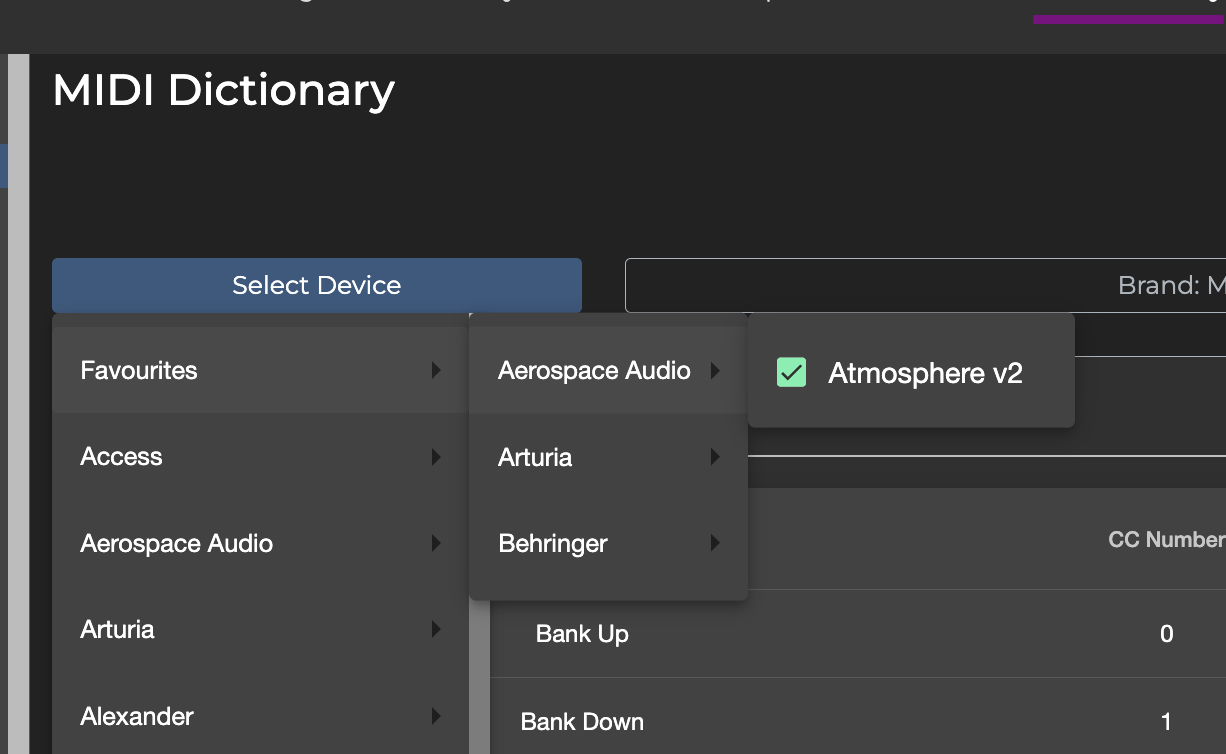Expand the Behringer device list

(553, 543)
